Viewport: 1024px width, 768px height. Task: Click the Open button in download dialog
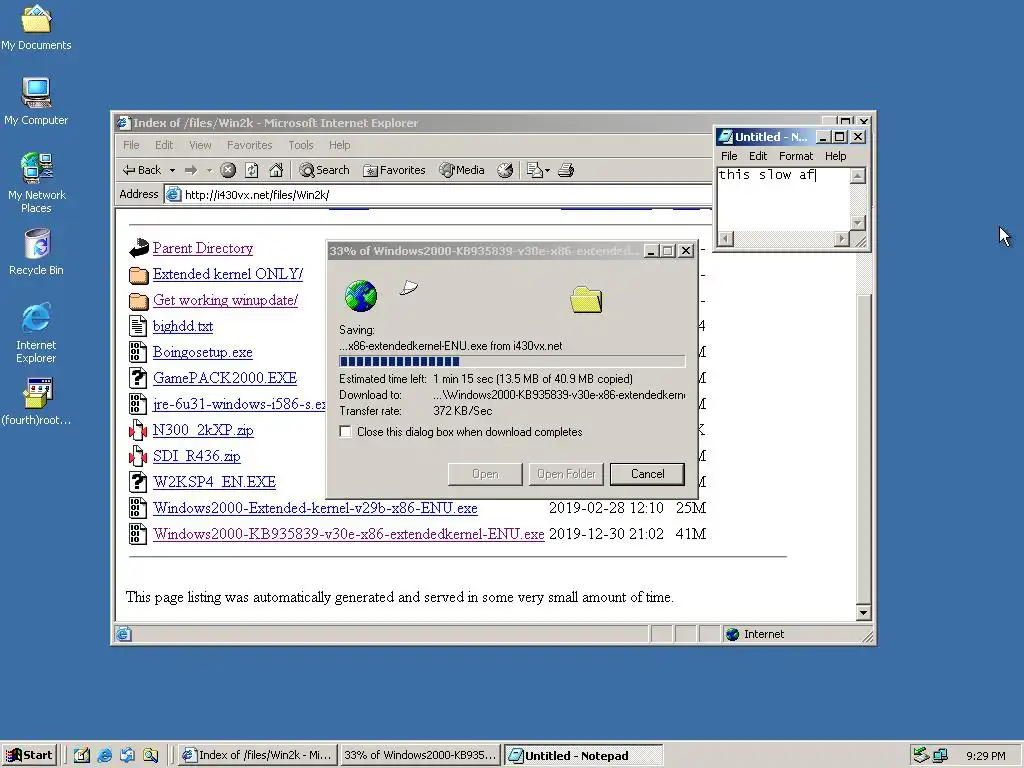(485, 474)
